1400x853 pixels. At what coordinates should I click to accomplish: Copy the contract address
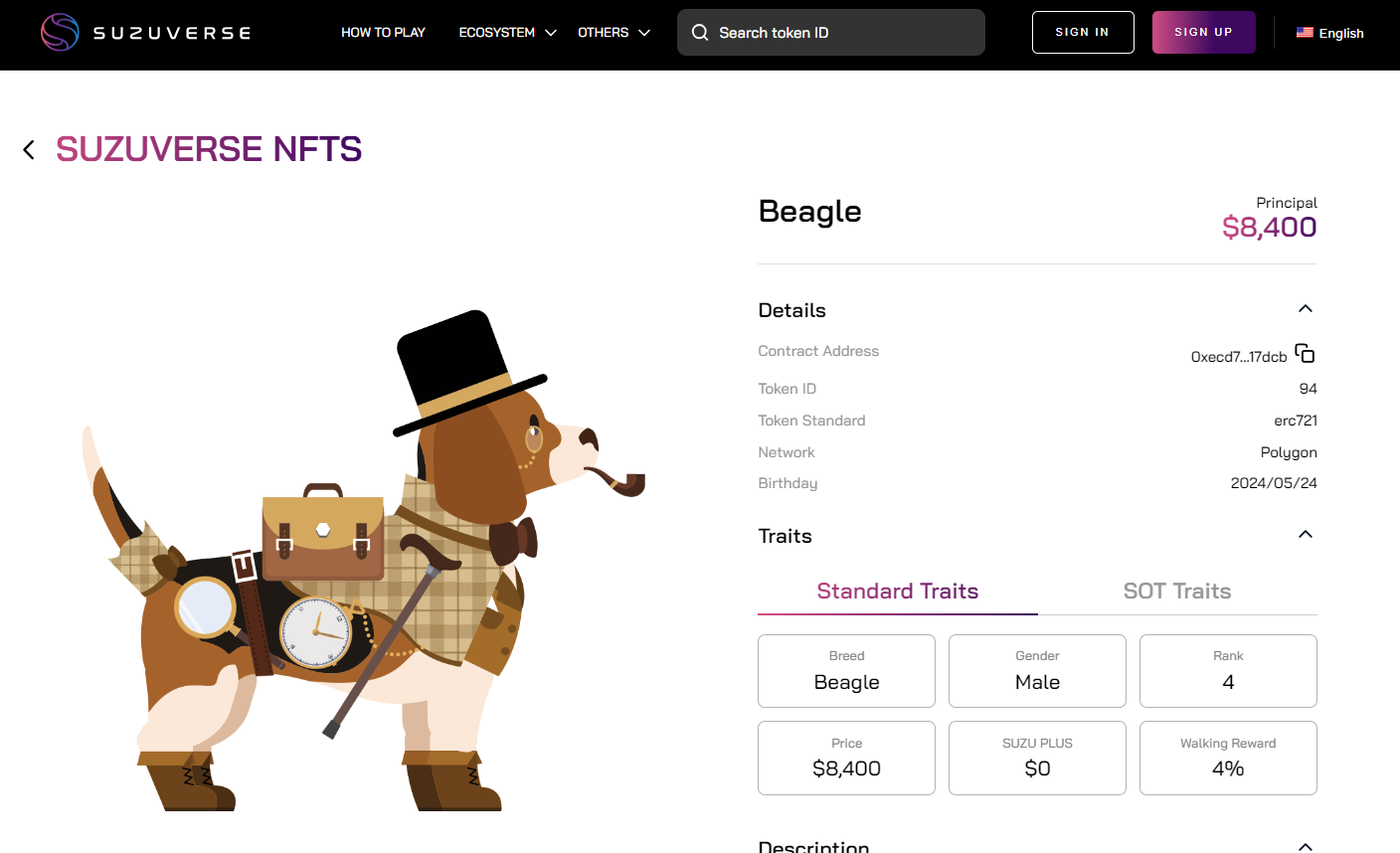click(x=1305, y=354)
